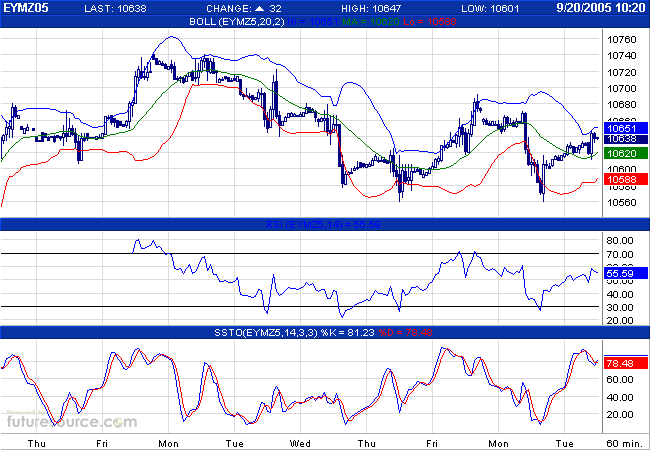Click SSTO(EYMZ5,14,3,3) %K = 81.23 header text
This screenshot has height=450, width=650.
[x=294, y=332]
